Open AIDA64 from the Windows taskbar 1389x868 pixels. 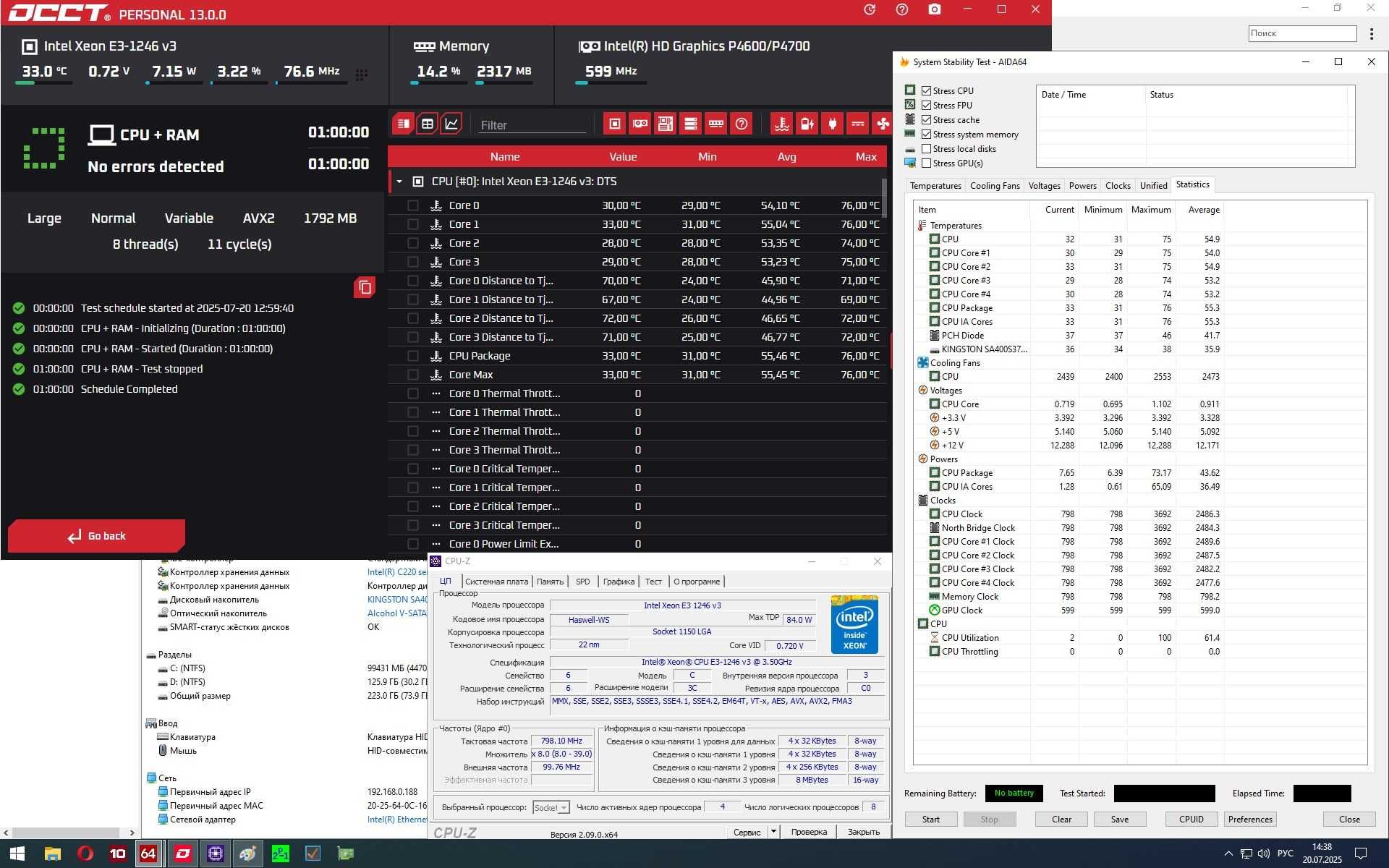[148, 854]
